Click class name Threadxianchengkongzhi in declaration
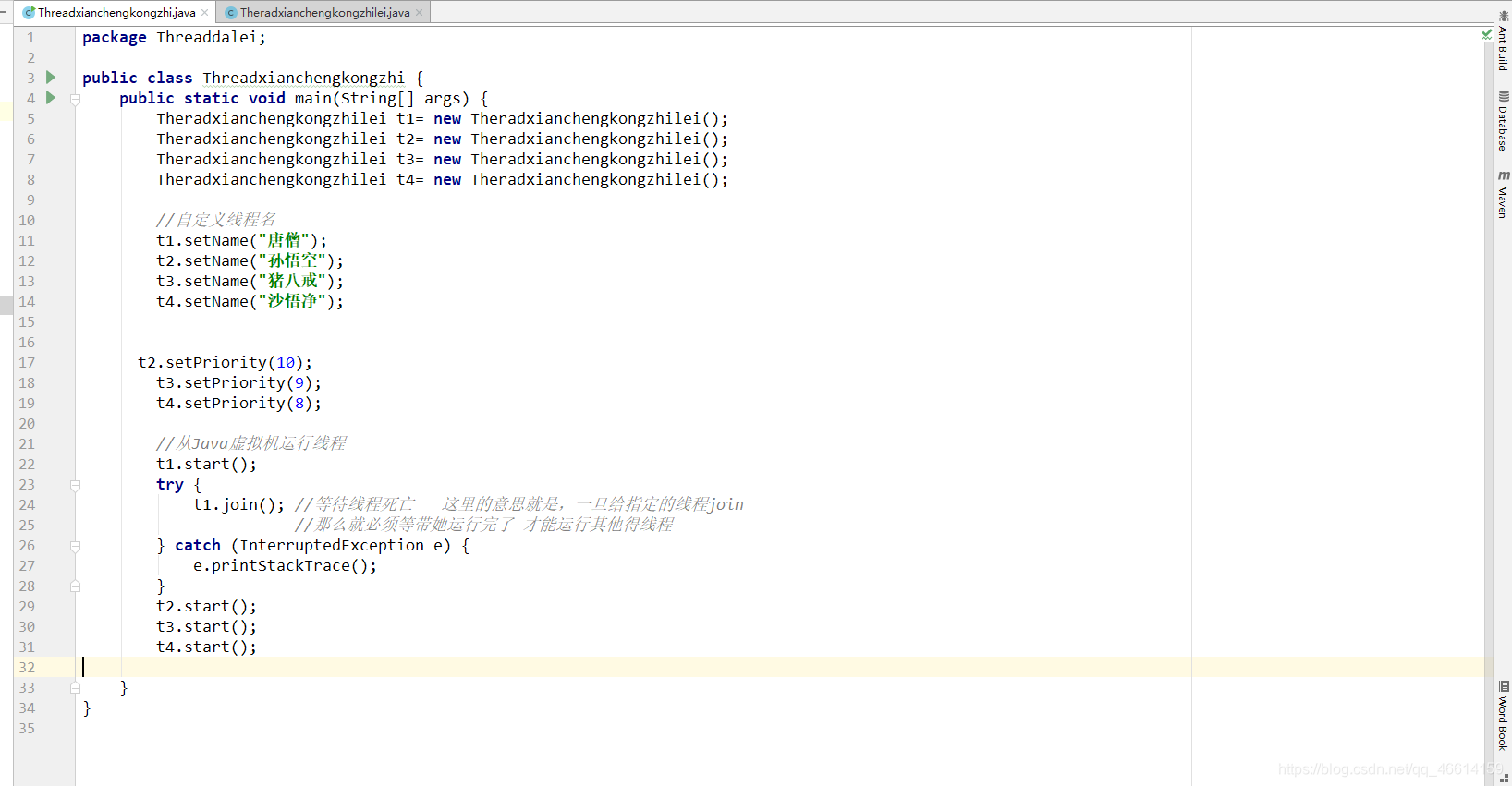 coord(303,78)
